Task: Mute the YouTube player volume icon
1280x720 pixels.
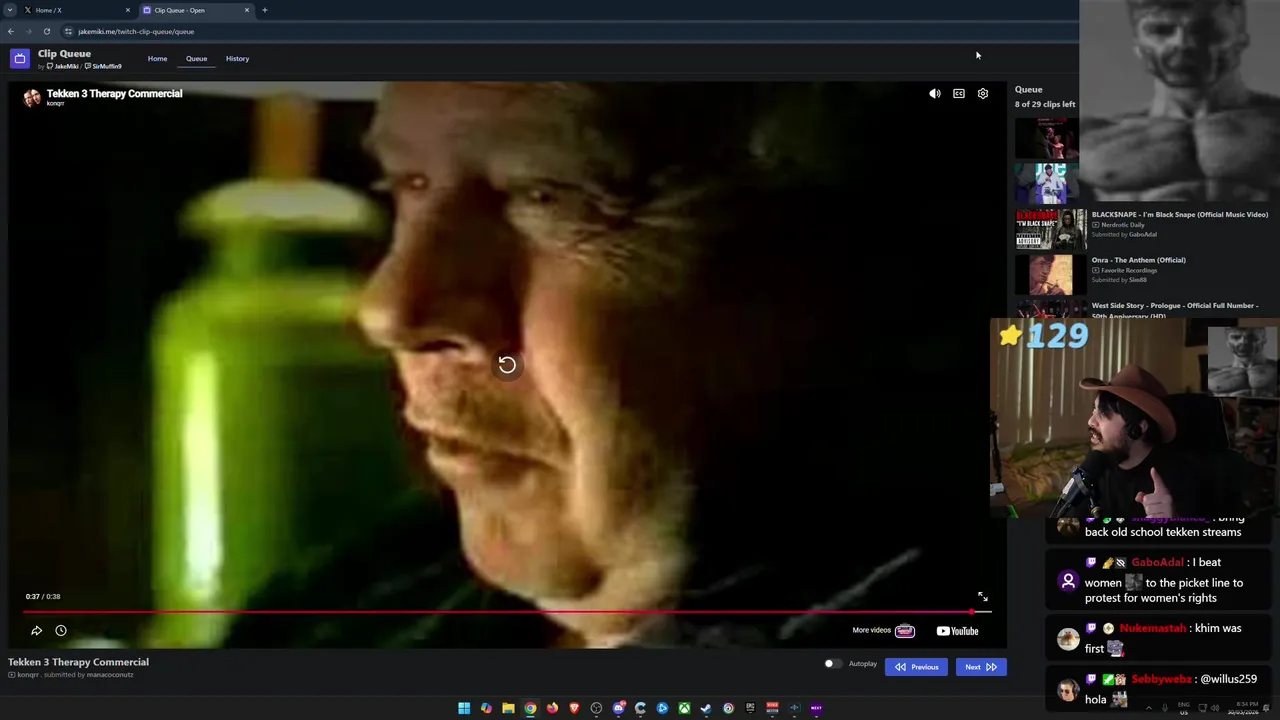Action: pyautogui.click(x=935, y=94)
